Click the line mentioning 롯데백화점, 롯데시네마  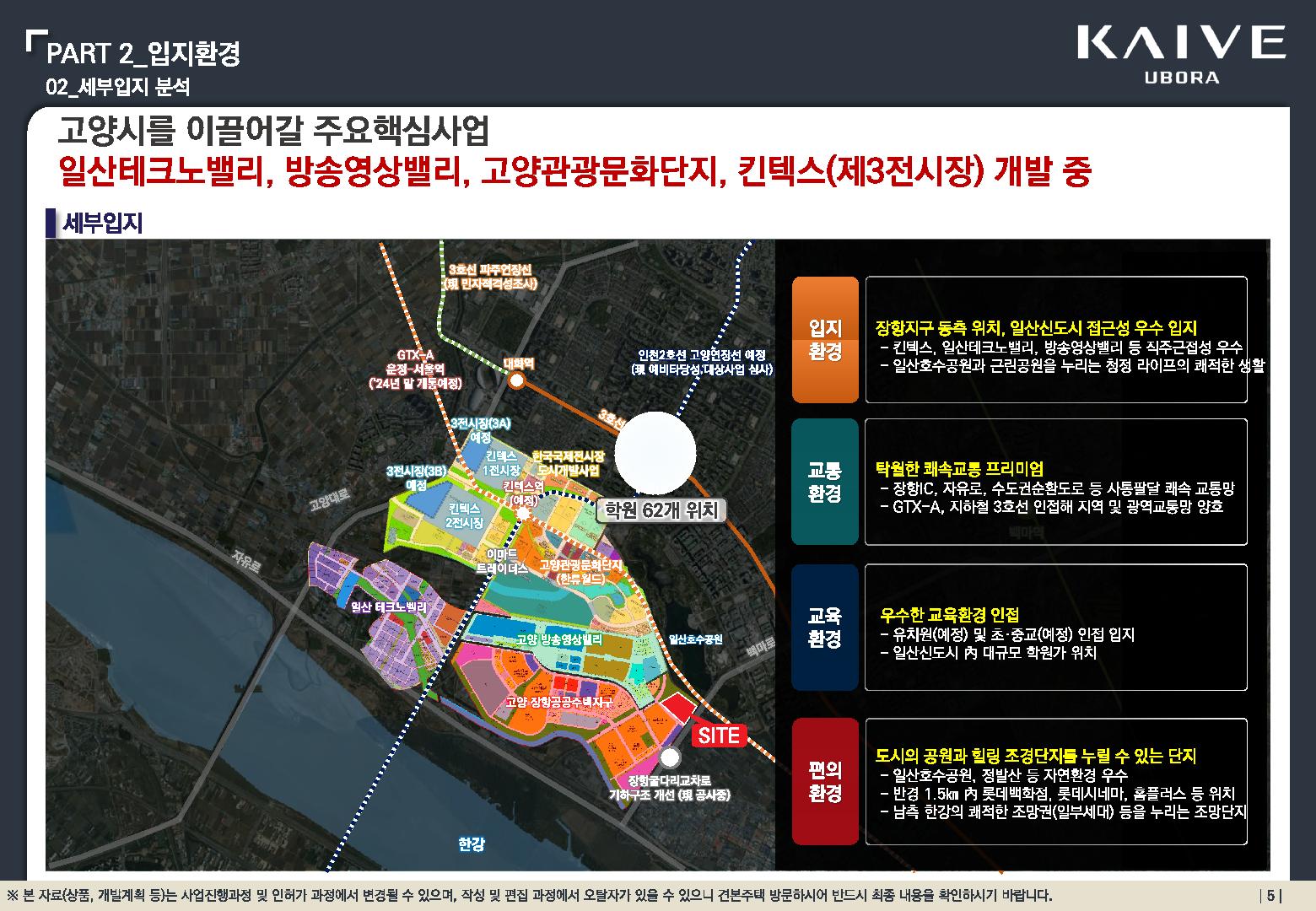point(1058,794)
